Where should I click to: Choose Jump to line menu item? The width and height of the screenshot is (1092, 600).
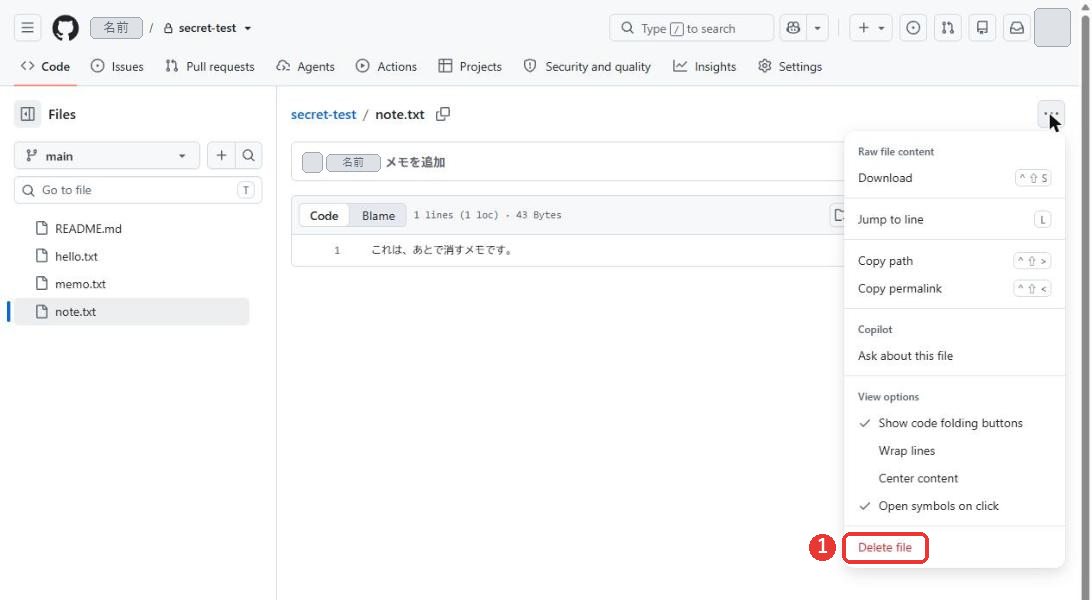pos(954,219)
